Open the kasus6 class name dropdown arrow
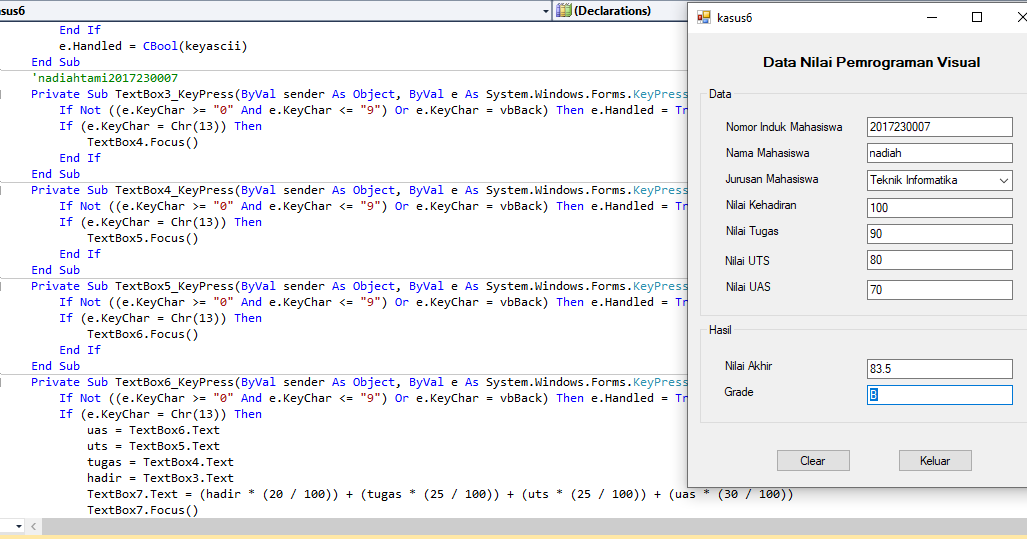The width and height of the screenshot is (1027, 539). (545, 10)
